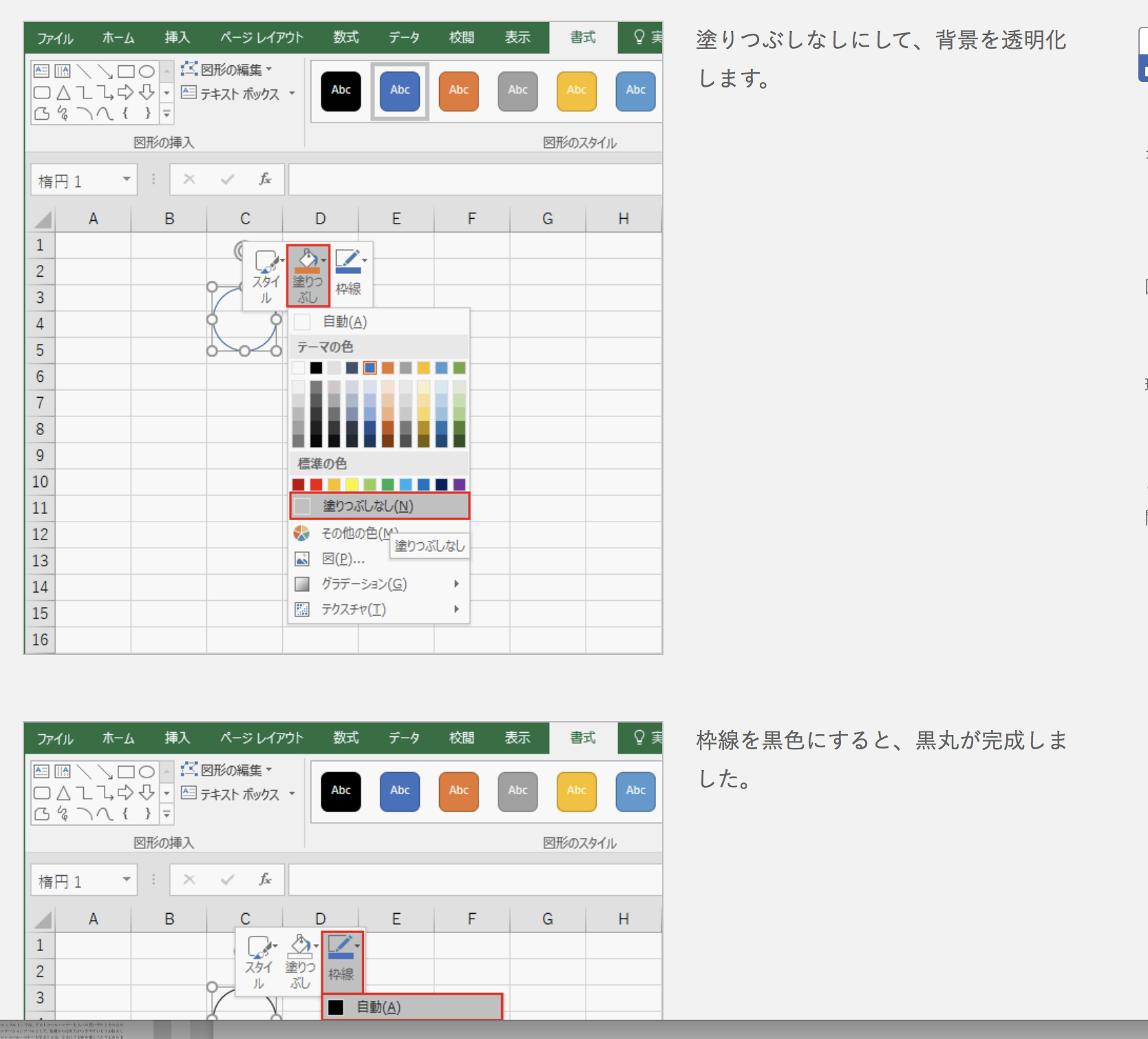Open ページ レイアウト tab in top screenshot
The height and width of the screenshot is (1039, 1148).
262,38
